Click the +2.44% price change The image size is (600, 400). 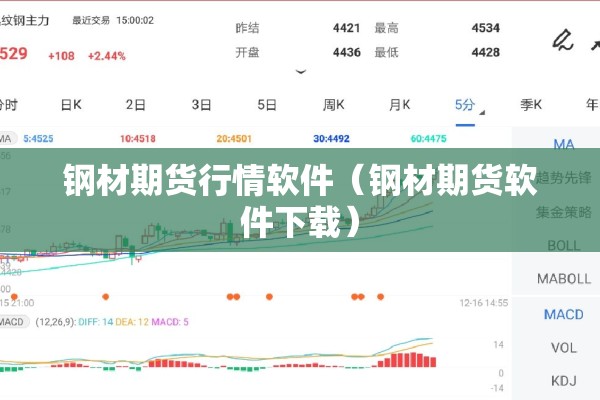[107, 56]
